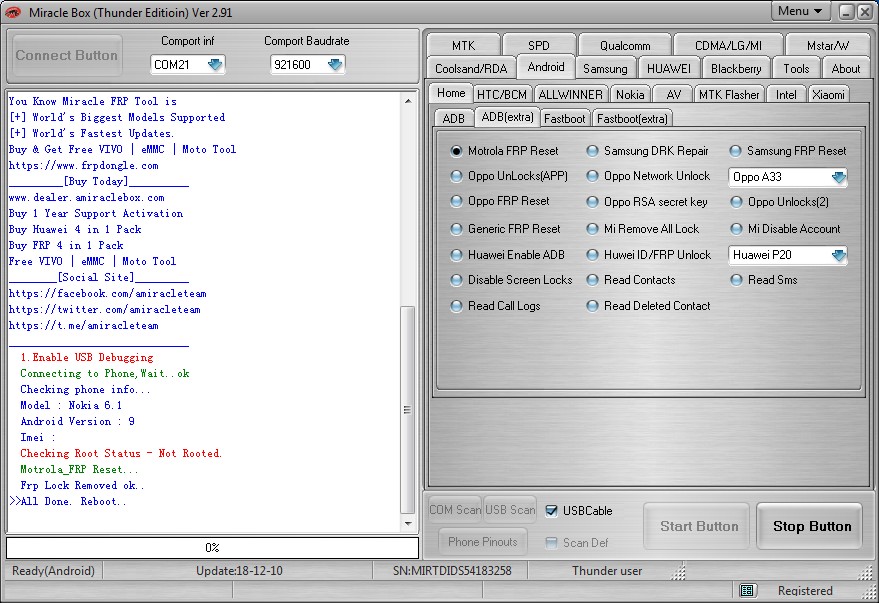This screenshot has height=603, width=879.
Task: Select Oppo RSA secret key option
Action: [592, 202]
